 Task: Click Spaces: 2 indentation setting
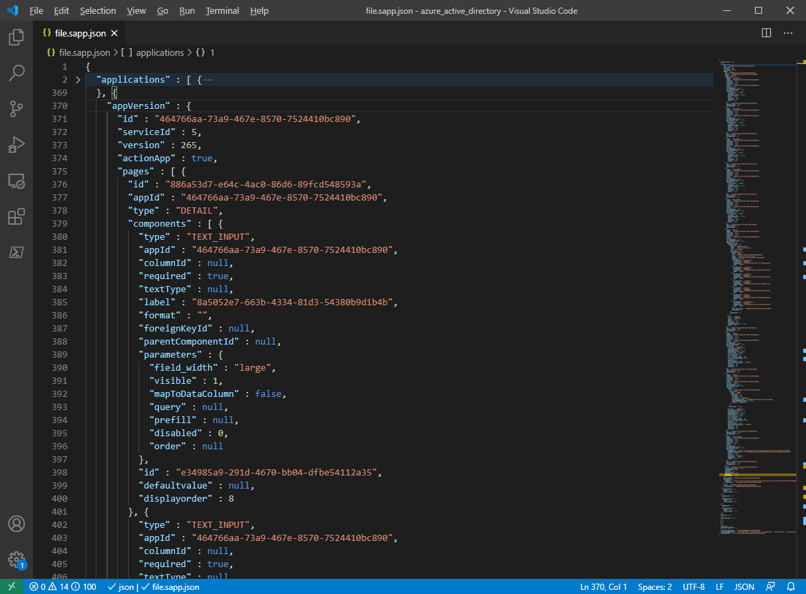click(655, 587)
